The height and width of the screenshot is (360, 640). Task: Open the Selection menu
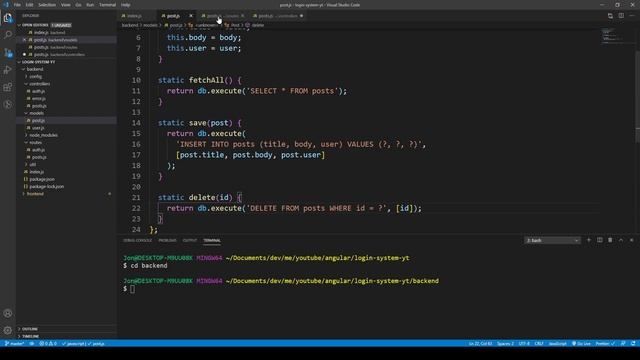tap(47, 5)
